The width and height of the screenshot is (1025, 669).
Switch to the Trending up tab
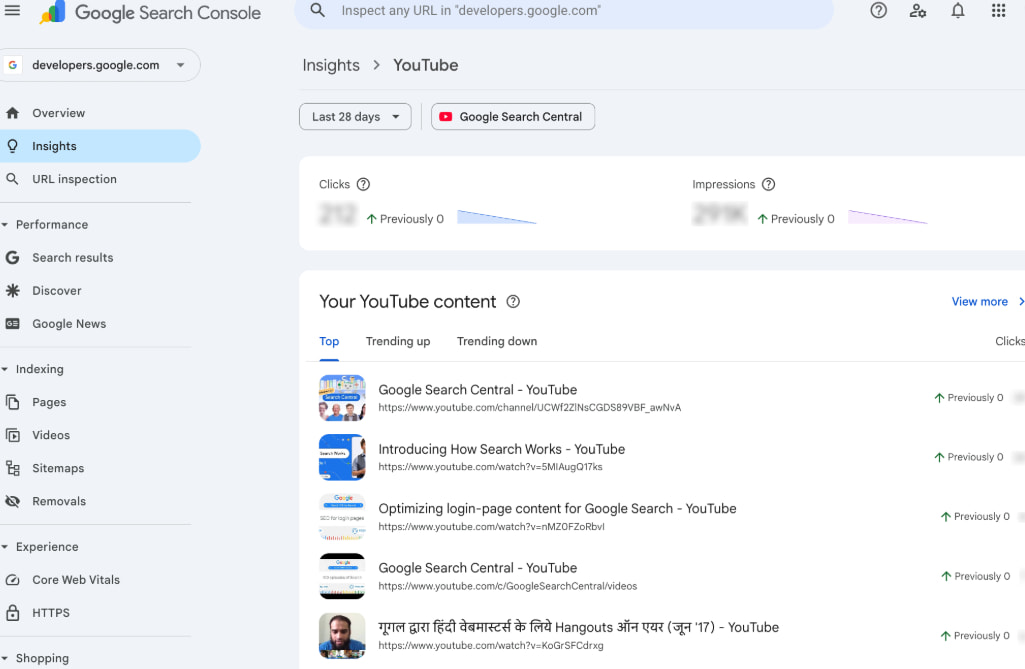click(398, 341)
